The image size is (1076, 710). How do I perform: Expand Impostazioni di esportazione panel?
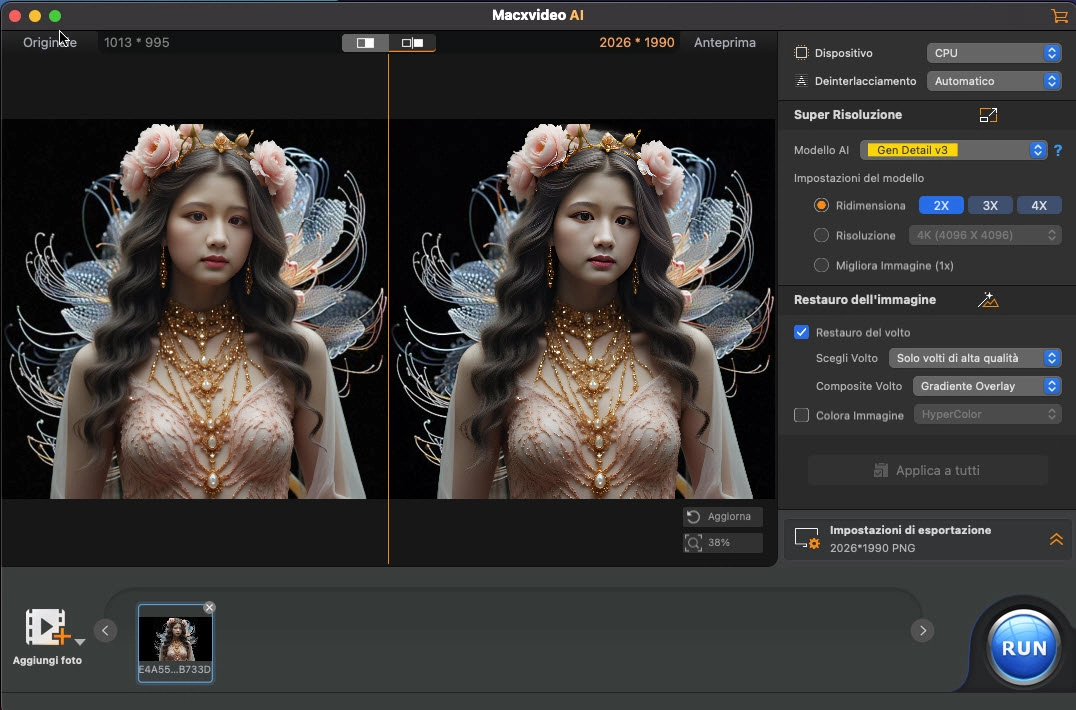[1055, 539]
